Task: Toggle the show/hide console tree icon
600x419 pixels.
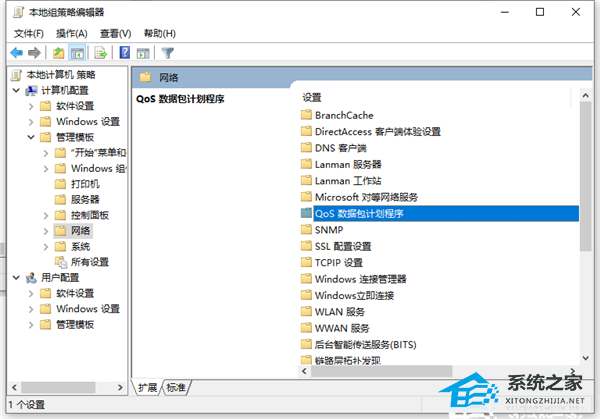Action: (x=77, y=53)
